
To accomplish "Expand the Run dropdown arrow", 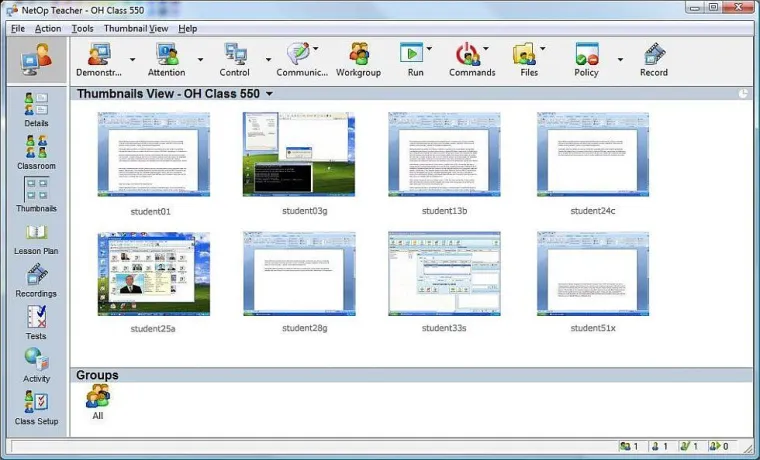I will point(430,48).
